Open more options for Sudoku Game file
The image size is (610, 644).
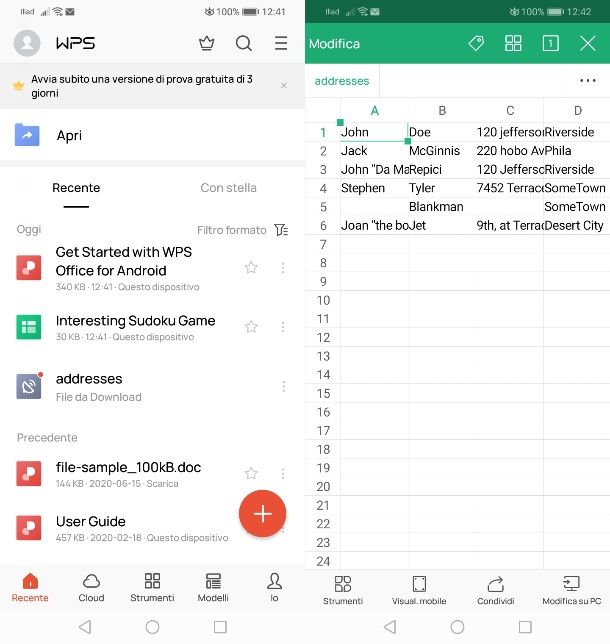pos(283,327)
